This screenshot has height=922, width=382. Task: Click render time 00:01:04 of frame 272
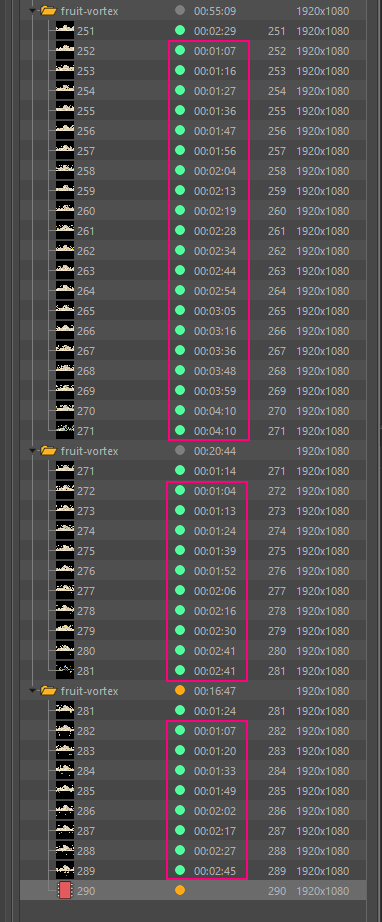click(215, 490)
